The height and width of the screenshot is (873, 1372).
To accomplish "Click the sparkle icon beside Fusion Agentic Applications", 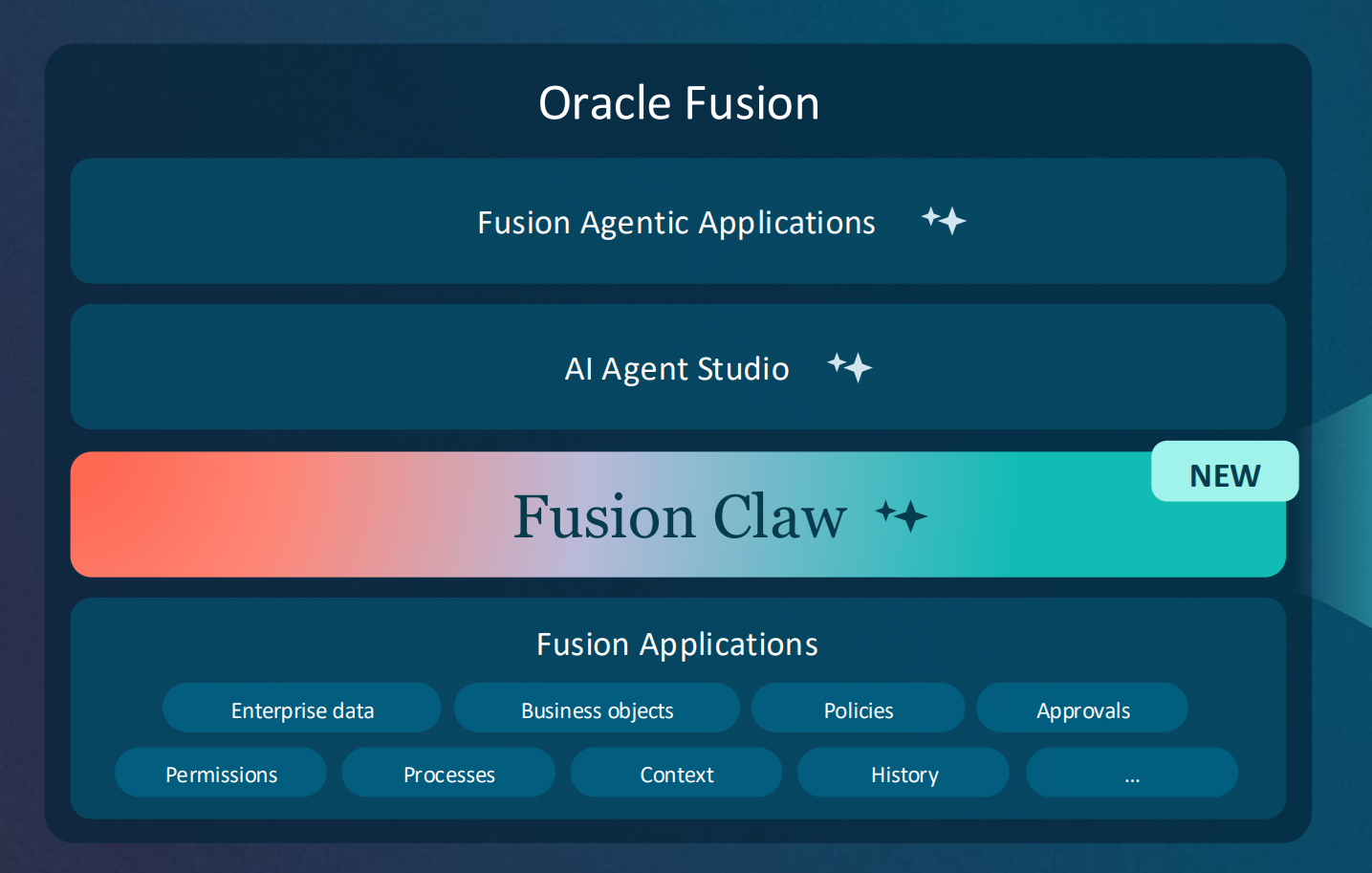I will click(944, 221).
